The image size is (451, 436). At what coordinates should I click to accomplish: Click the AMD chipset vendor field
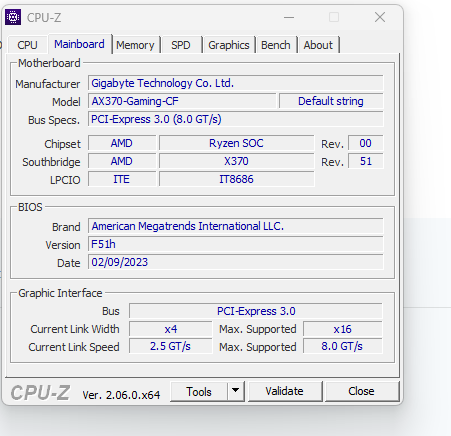point(122,143)
